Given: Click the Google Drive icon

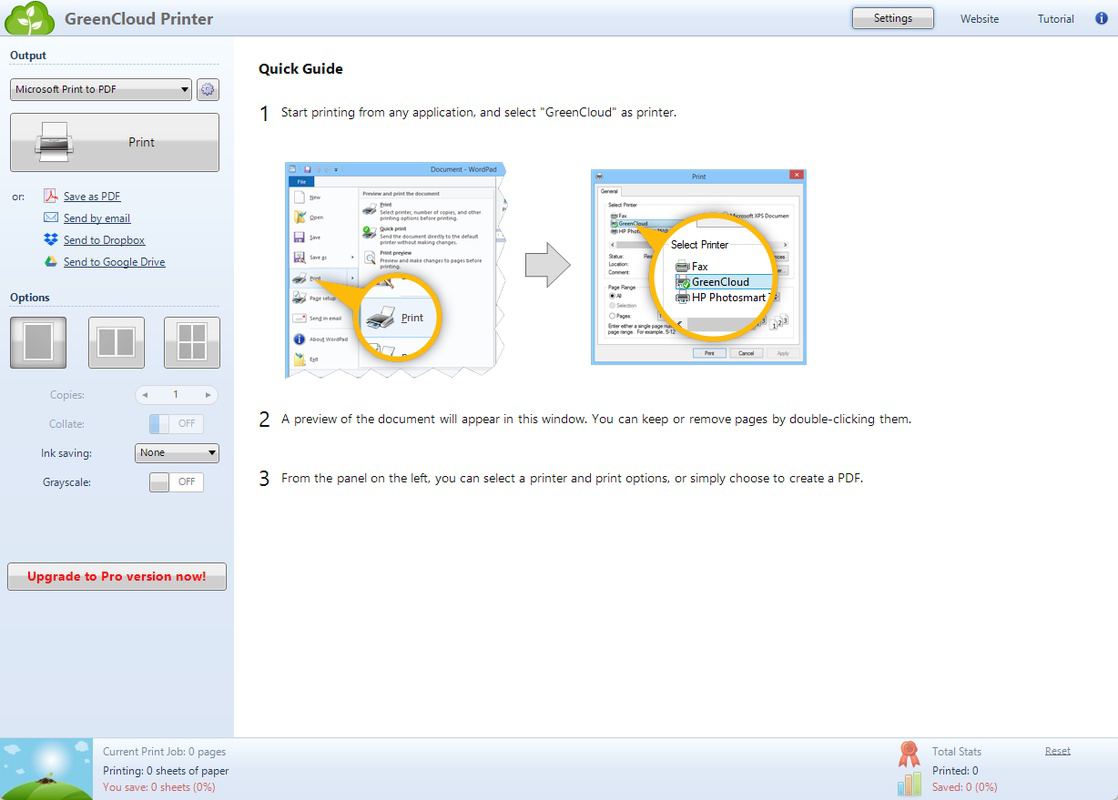Looking at the screenshot, I should (x=51, y=262).
